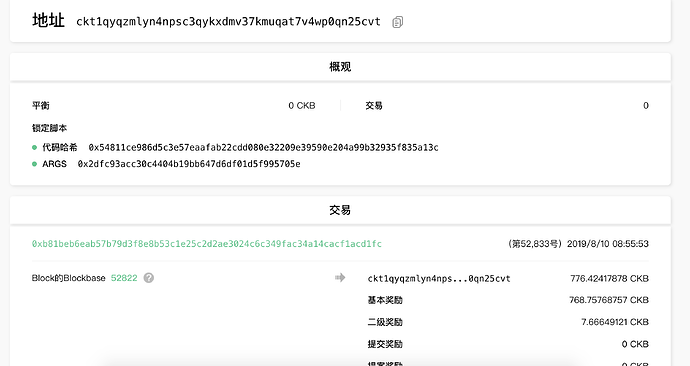Viewport: 690px width, 366px height.
Task: Open block number 52822 link
Action: tap(124, 278)
